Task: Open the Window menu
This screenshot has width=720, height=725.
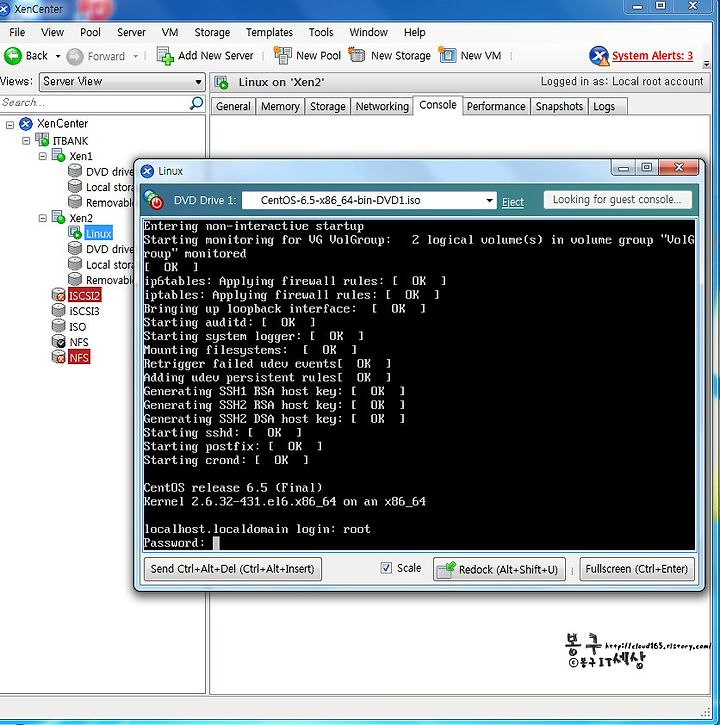Action: click(369, 32)
